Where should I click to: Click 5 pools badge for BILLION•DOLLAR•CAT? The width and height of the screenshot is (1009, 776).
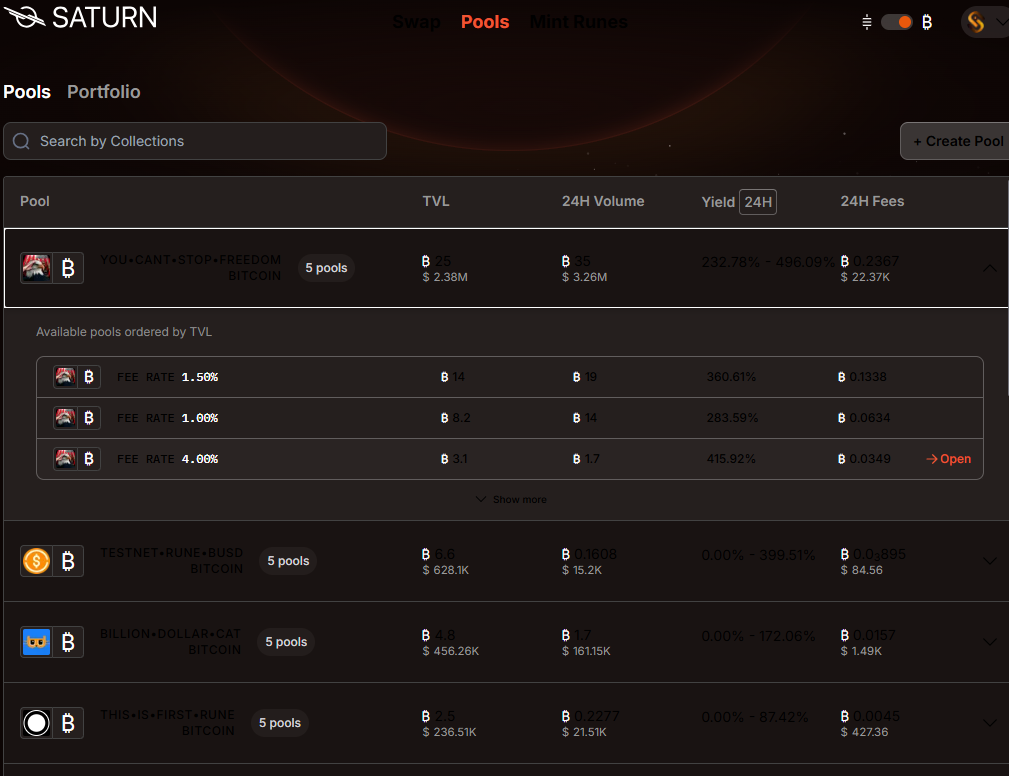(x=286, y=642)
